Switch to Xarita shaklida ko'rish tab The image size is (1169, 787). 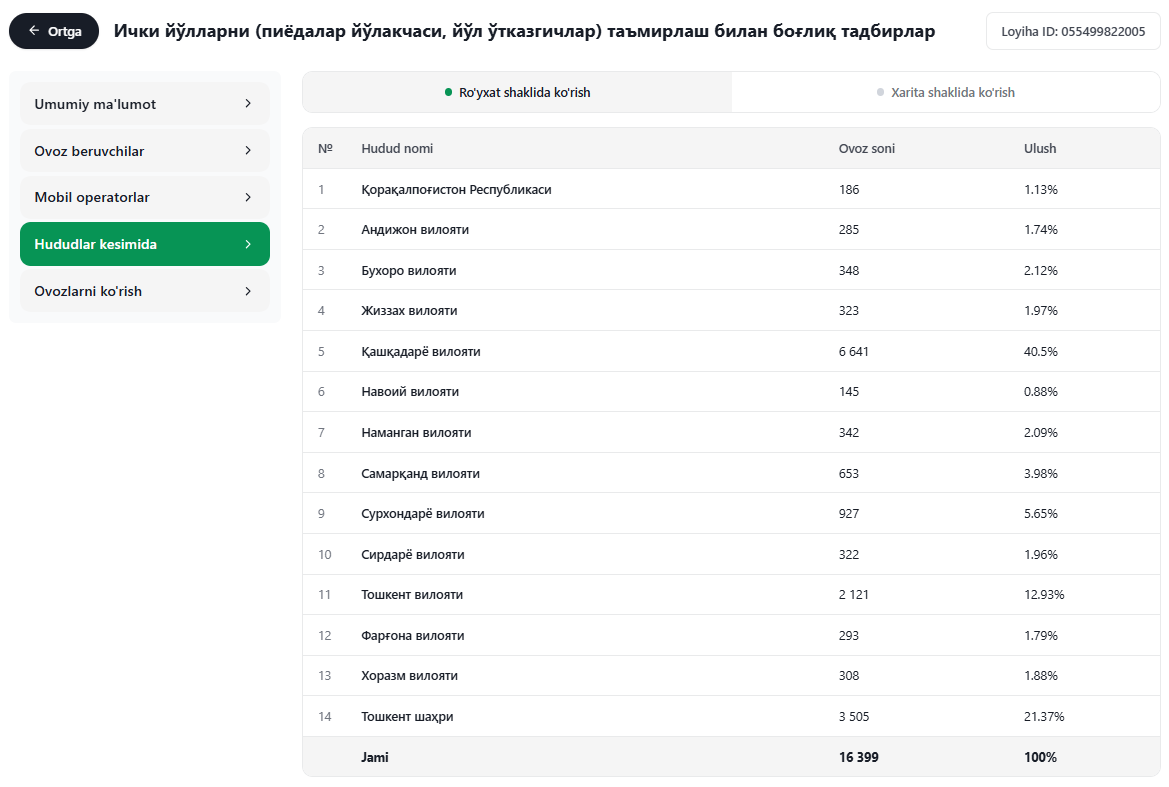click(945, 92)
